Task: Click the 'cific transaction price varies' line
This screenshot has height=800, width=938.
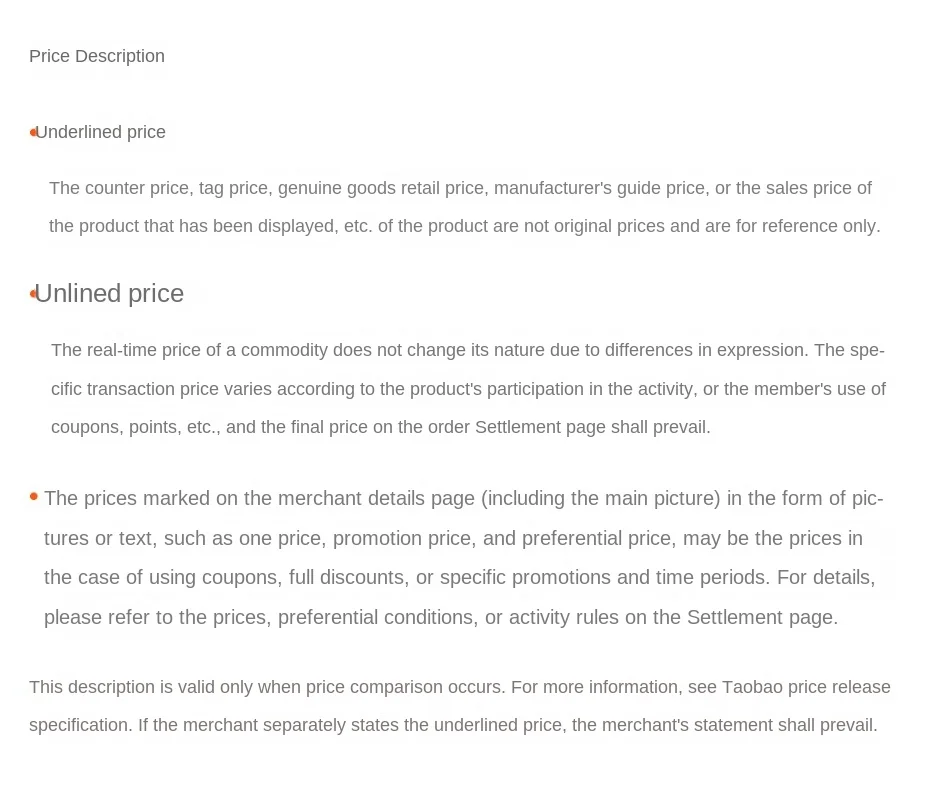Action: 468,389
